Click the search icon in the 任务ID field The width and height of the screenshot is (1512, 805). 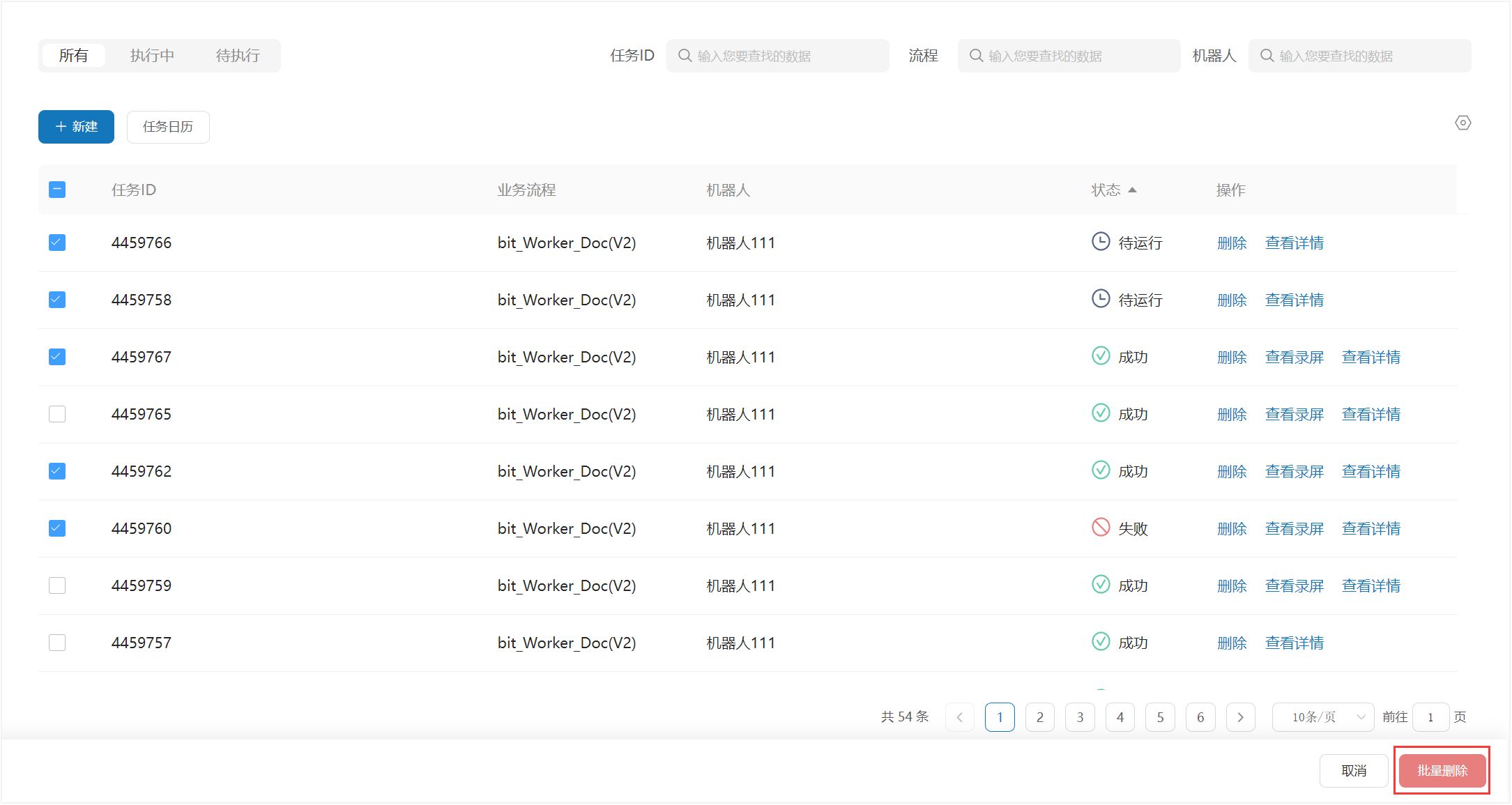[685, 56]
